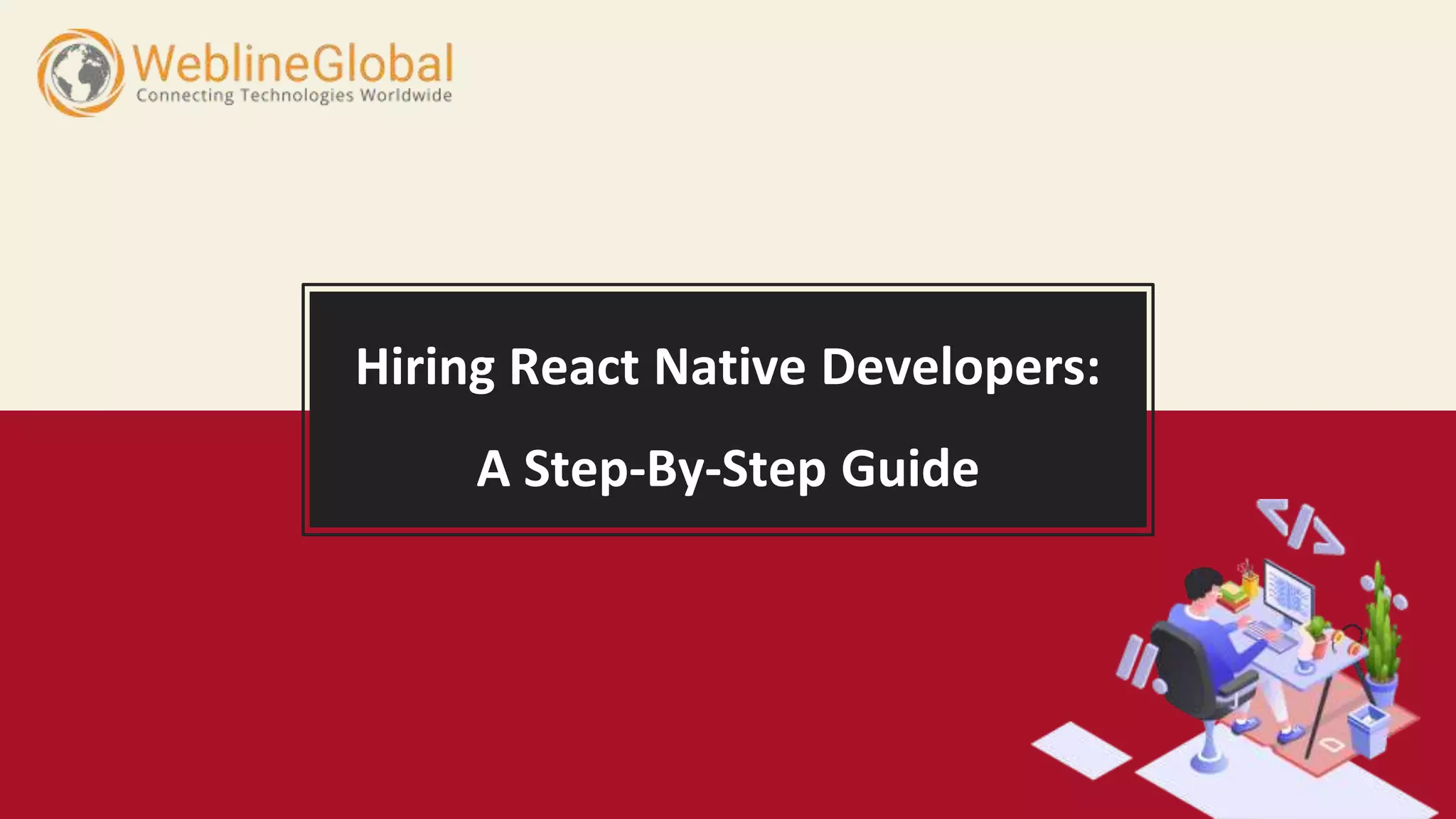
Task: Click the 'Hiring React Native Developers:' title line
Action: click(x=727, y=367)
